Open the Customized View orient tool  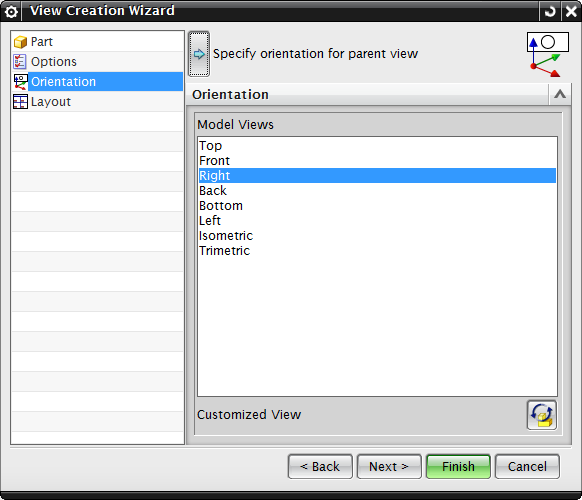(x=542, y=415)
